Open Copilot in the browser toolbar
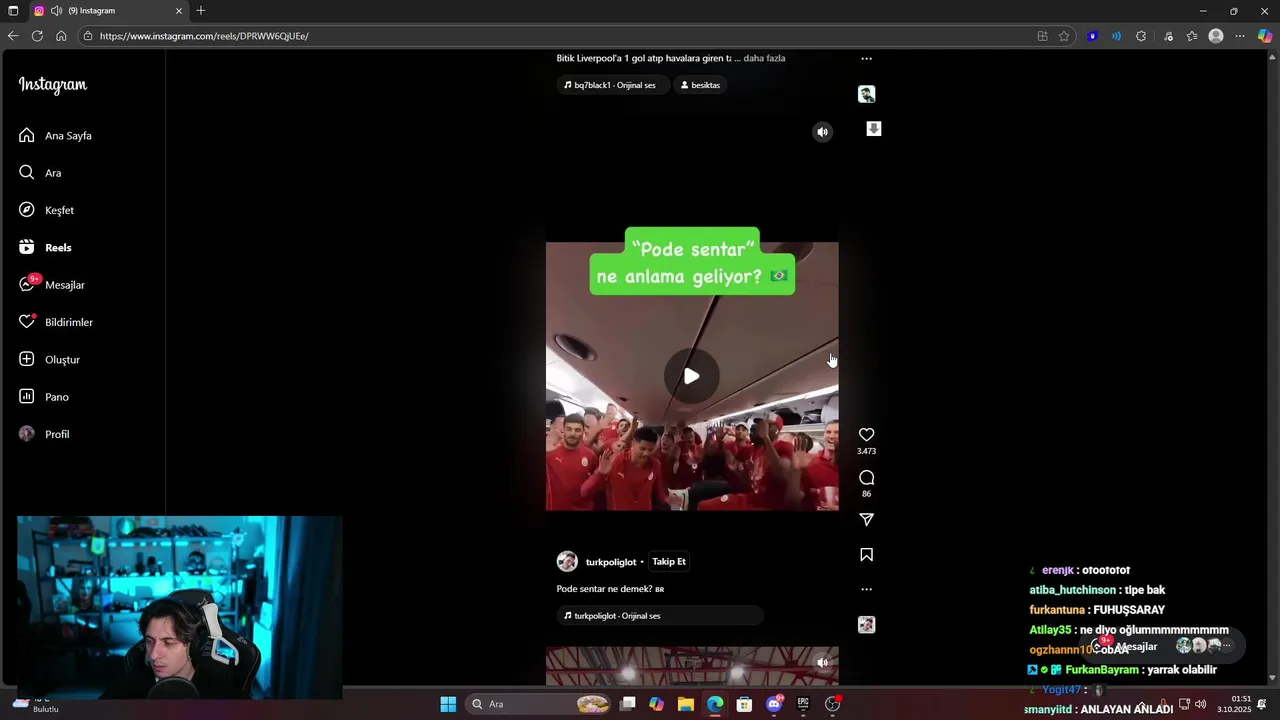 click(1265, 36)
